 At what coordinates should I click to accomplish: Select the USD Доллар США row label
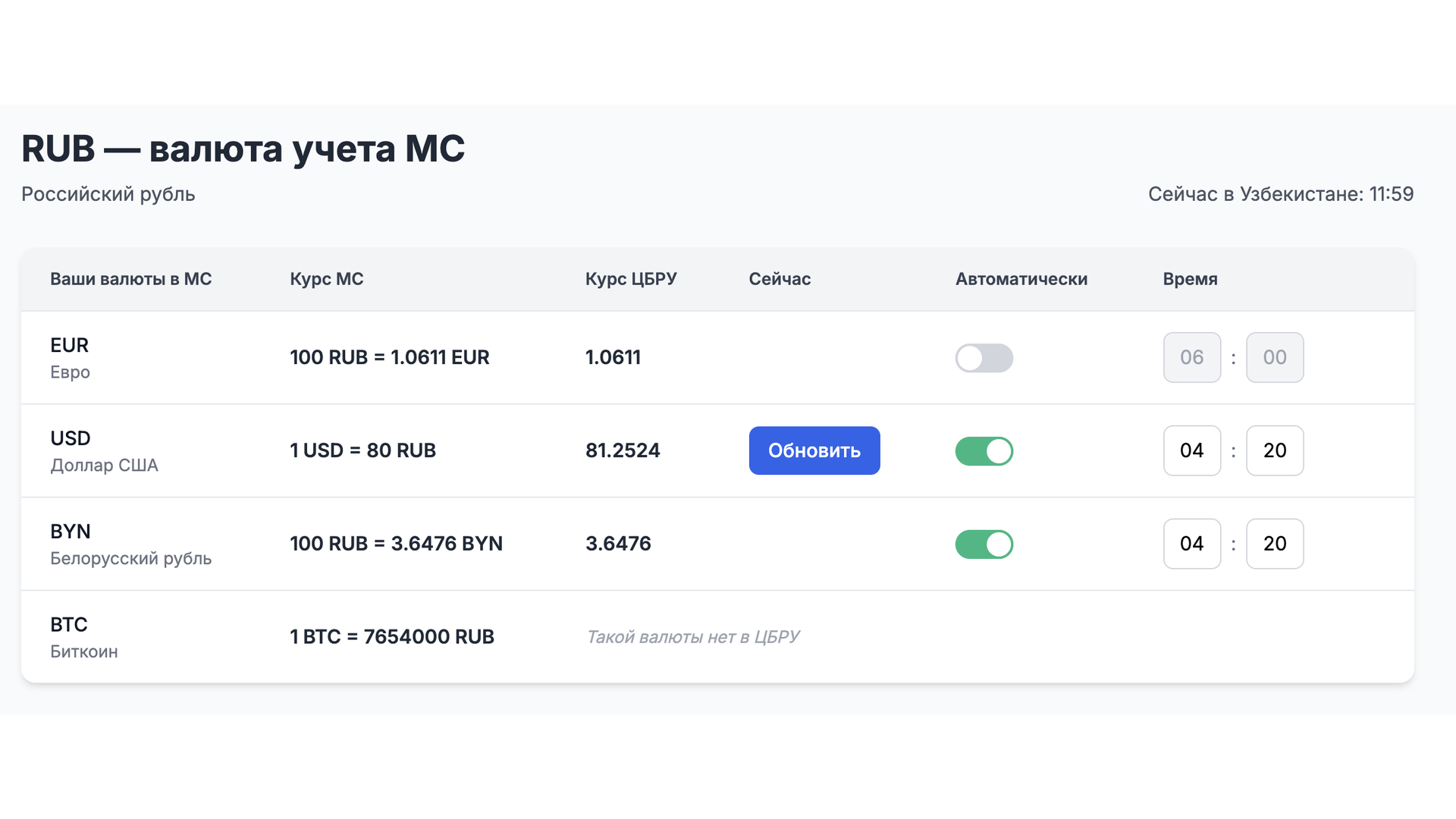pos(104,451)
